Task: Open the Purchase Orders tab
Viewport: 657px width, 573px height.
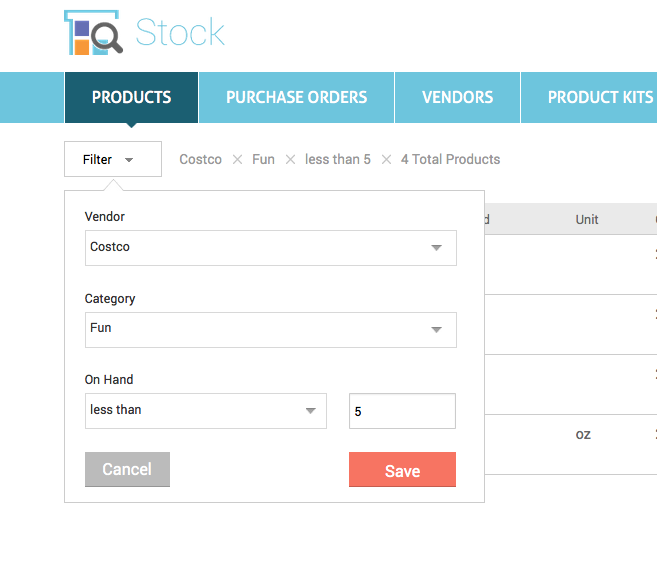Action: click(296, 97)
